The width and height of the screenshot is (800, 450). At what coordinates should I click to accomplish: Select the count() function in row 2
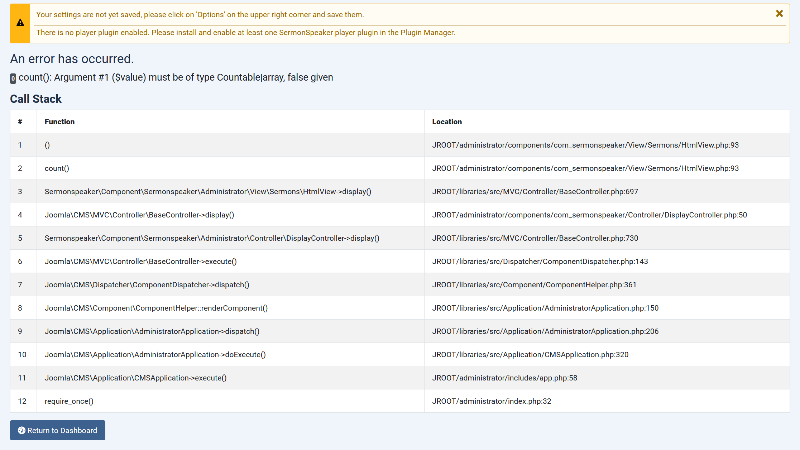(x=57, y=168)
